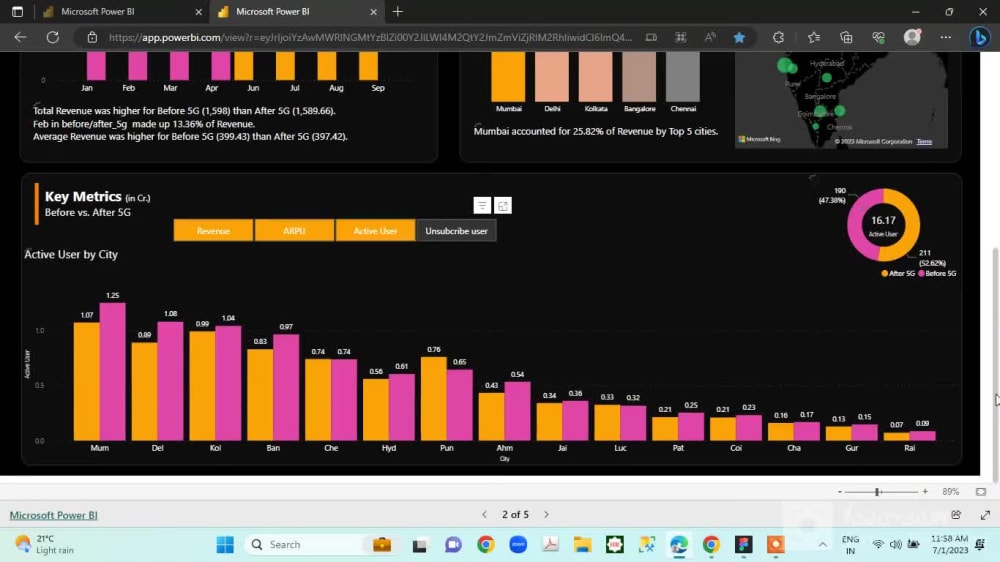This screenshot has width=1000, height=562.
Task: Zoom out with the minus button
Action: click(840, 492)
